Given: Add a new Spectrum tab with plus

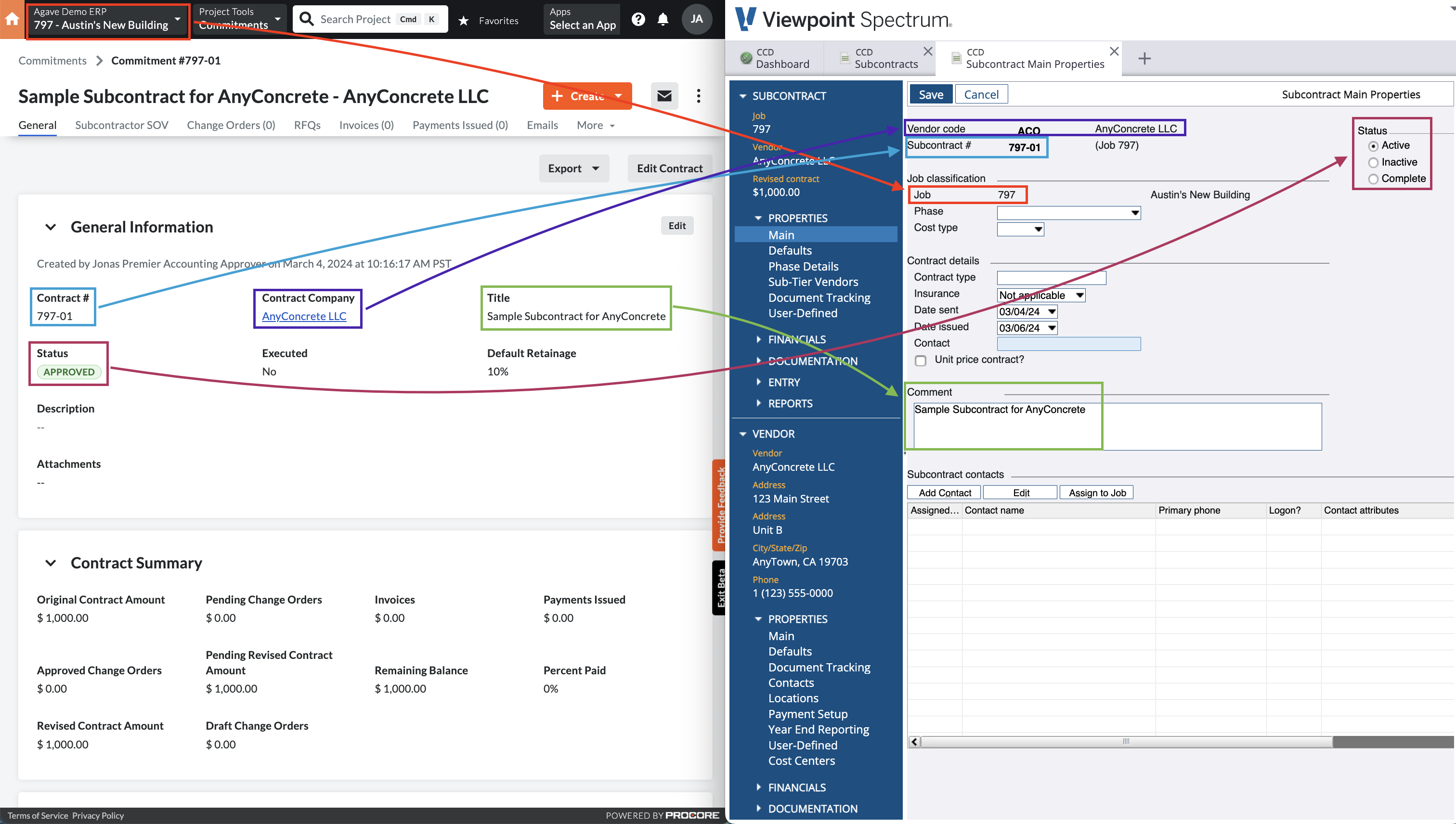Looking at the screenshot, I should click(1144, 58).
